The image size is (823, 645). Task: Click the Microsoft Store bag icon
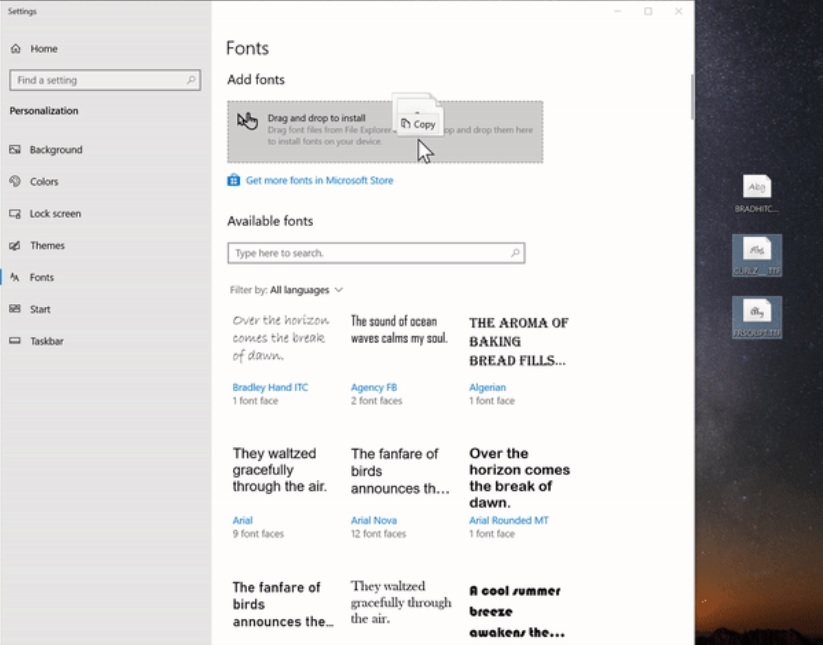point(234,181)
